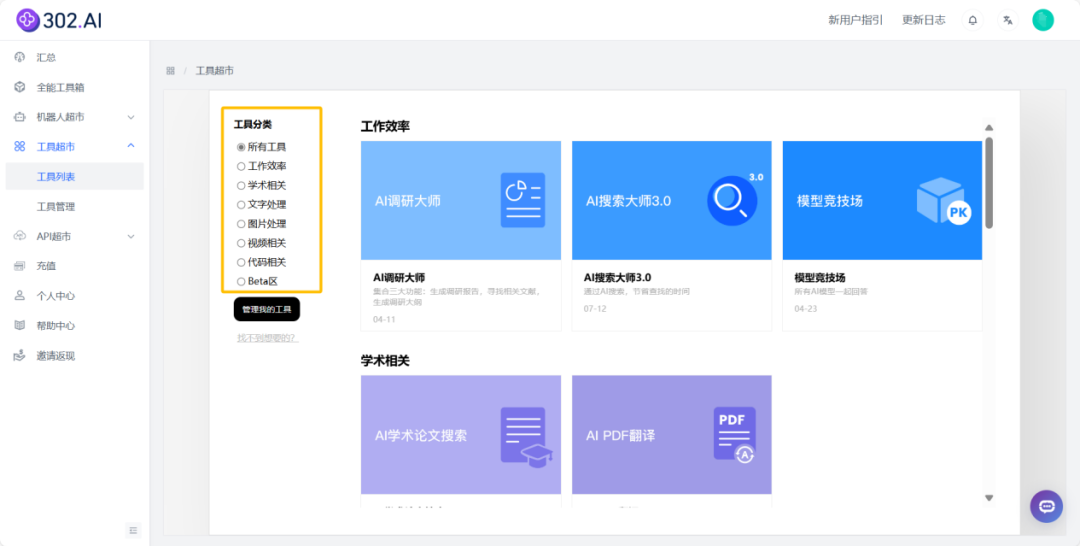Click the AI搜索大师3.0 magnifier icon
This screenshot has width=1080, height=546.
[732, 200]
